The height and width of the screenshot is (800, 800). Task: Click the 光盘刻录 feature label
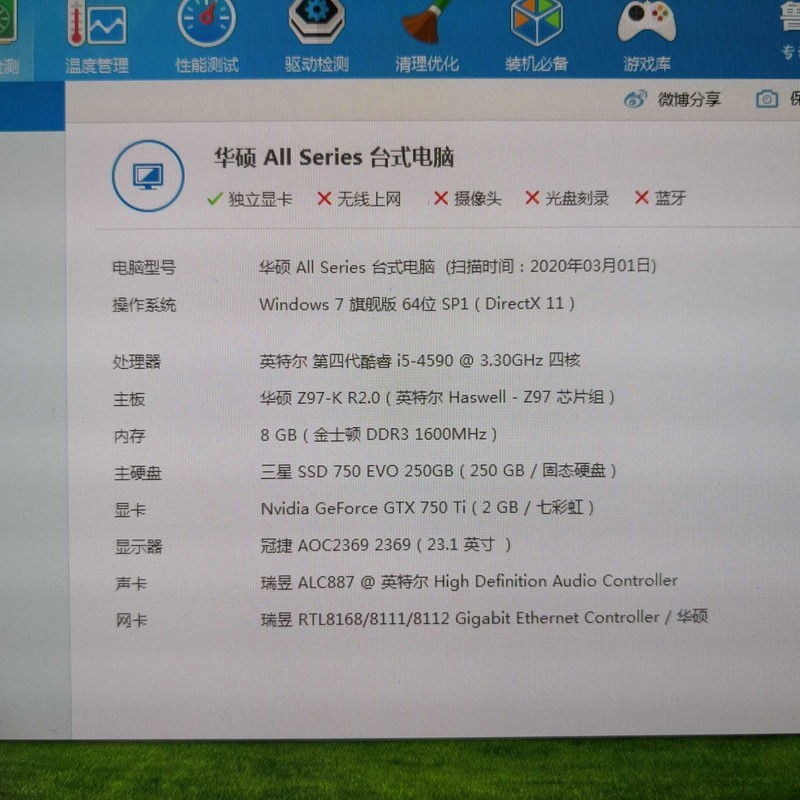coord(577,197)
